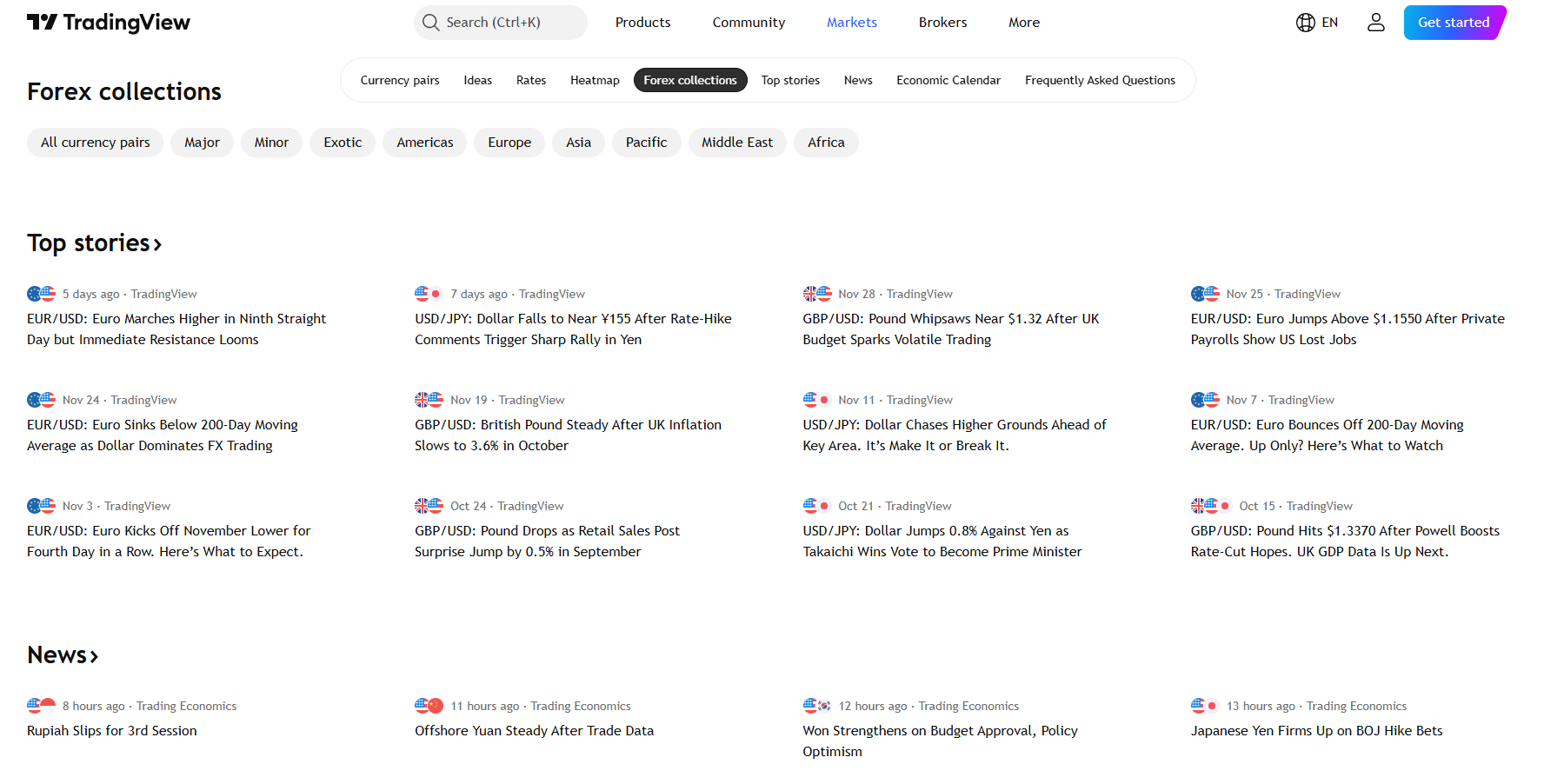The height and width of the screenshot is (784, 1544).
Task: Open the More navigation menu
Action: pyautogui.click(x=1023, y=23)
